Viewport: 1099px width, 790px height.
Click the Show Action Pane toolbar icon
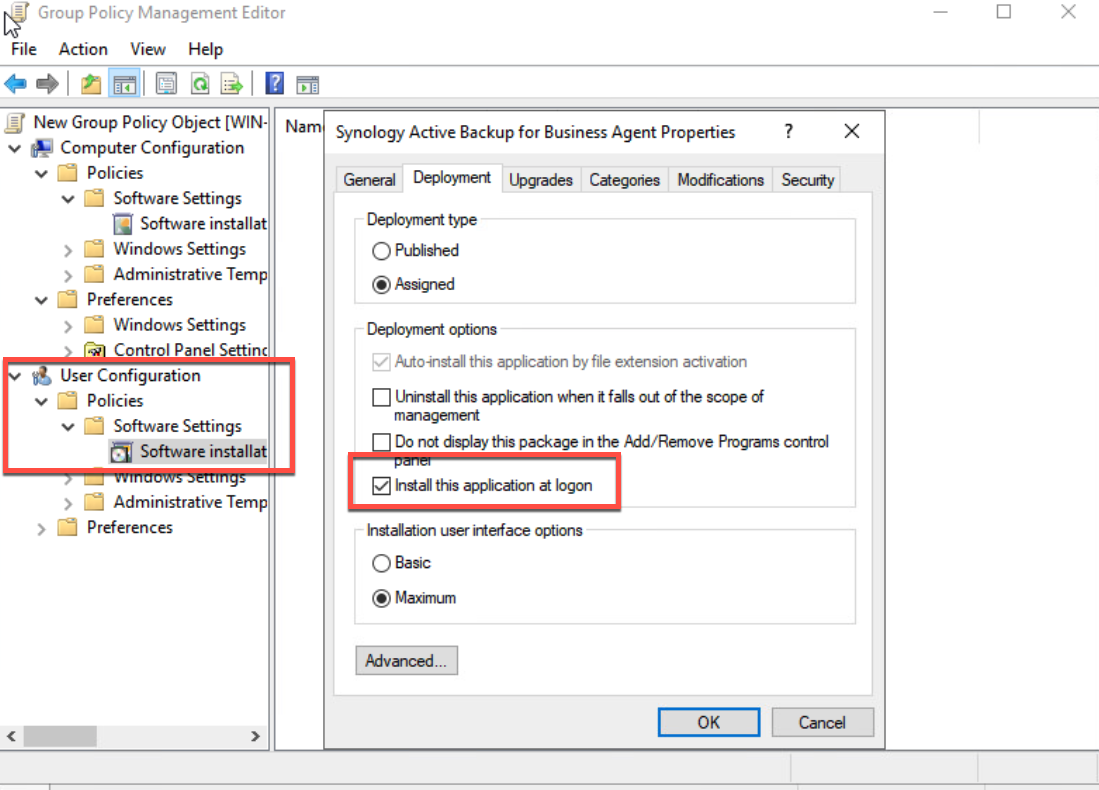click(x=308, y=83)
